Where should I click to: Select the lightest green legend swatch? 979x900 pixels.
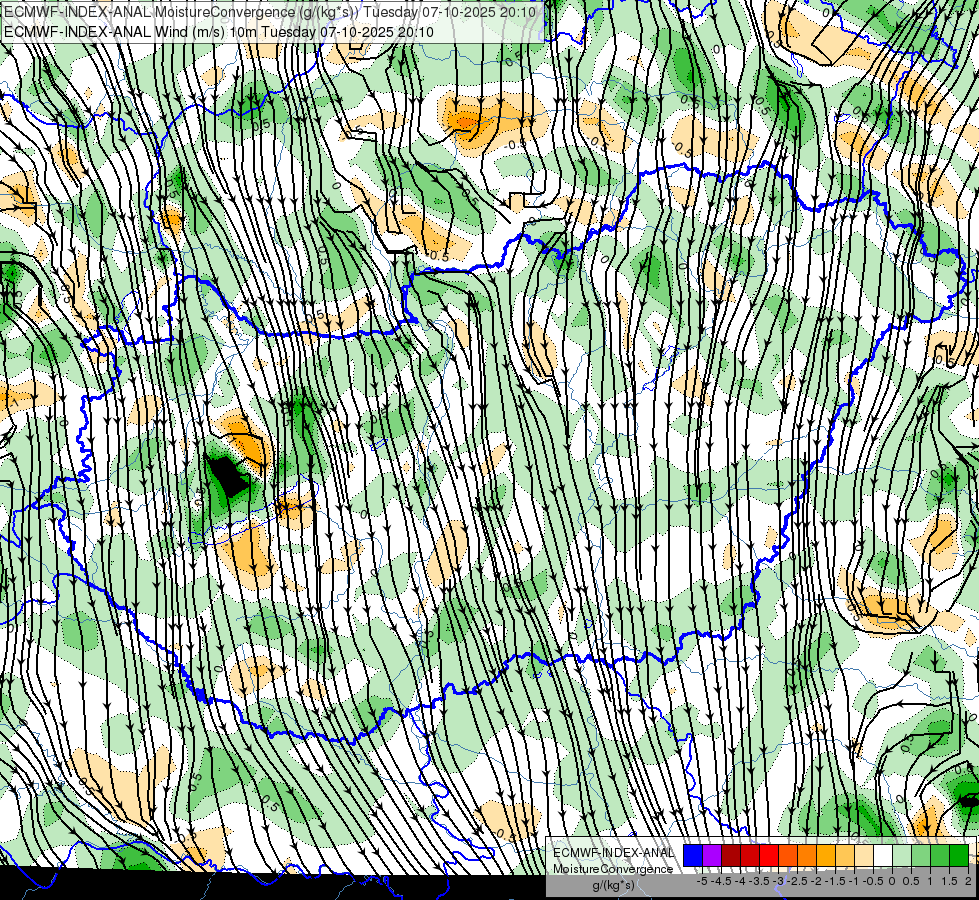[902, 856]
